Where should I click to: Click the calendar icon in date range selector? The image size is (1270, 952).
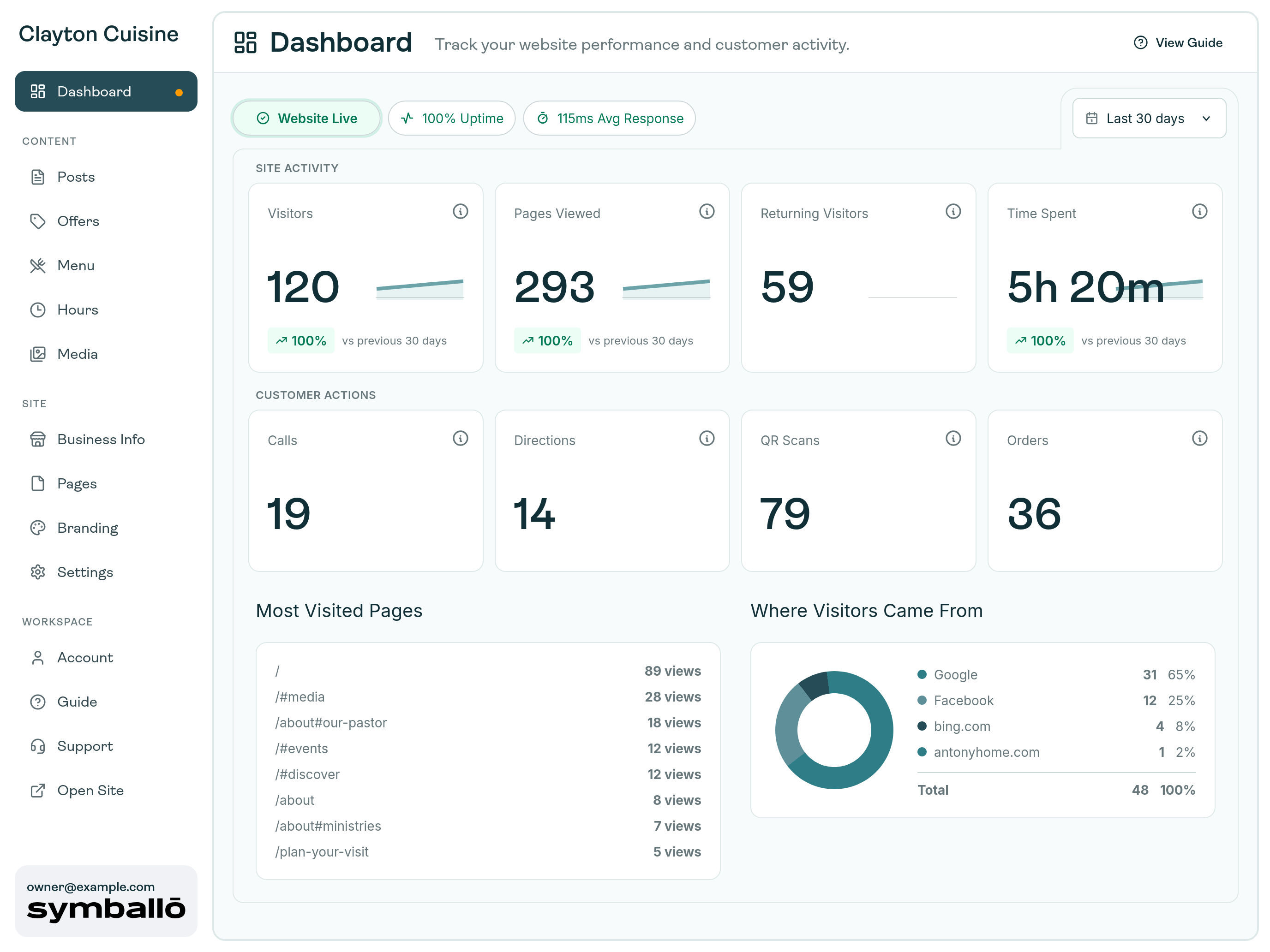click(x=1091, y=118)
